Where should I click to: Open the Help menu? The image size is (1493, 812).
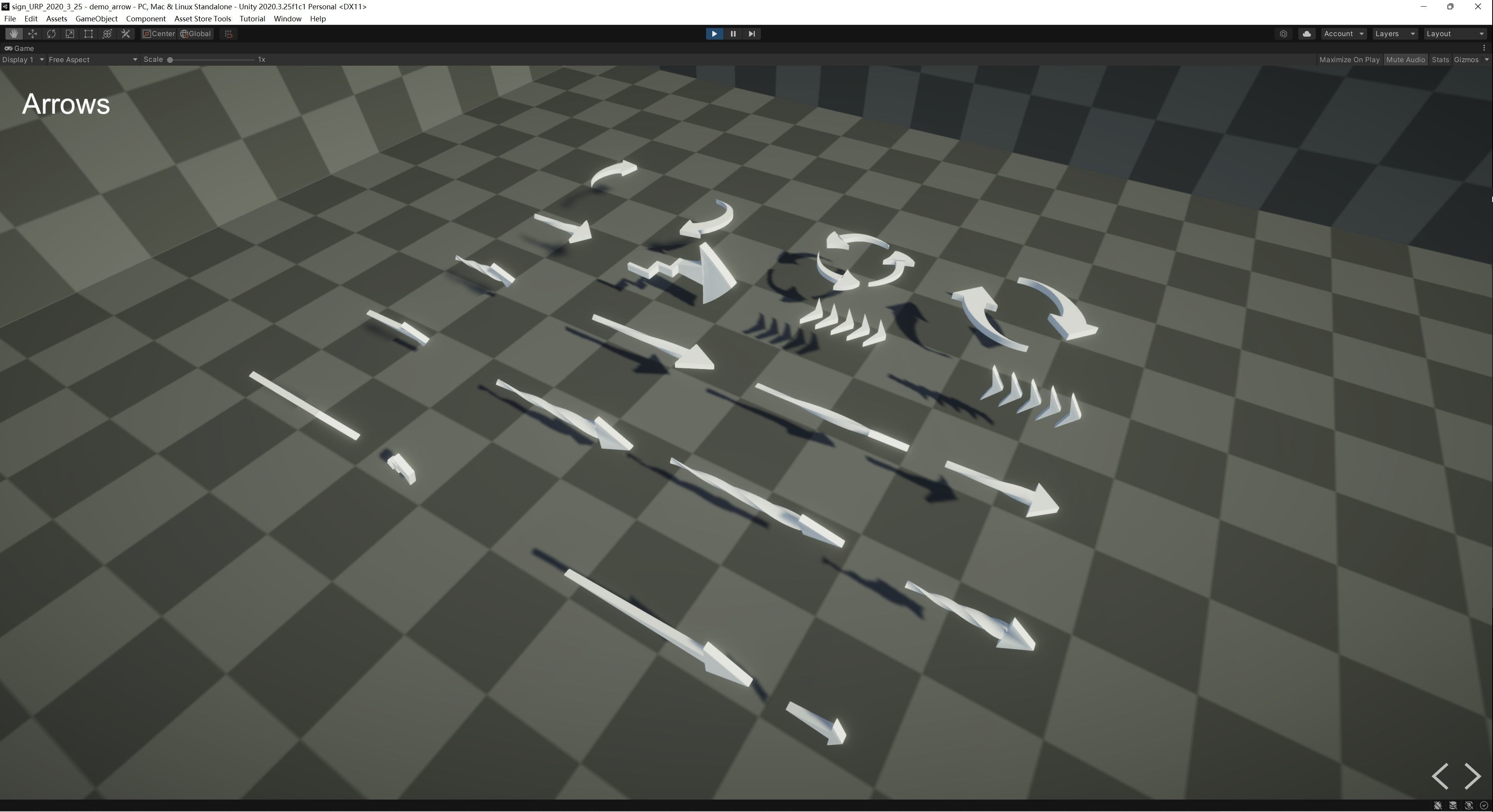pyautogui.click(x=317, y=19)
